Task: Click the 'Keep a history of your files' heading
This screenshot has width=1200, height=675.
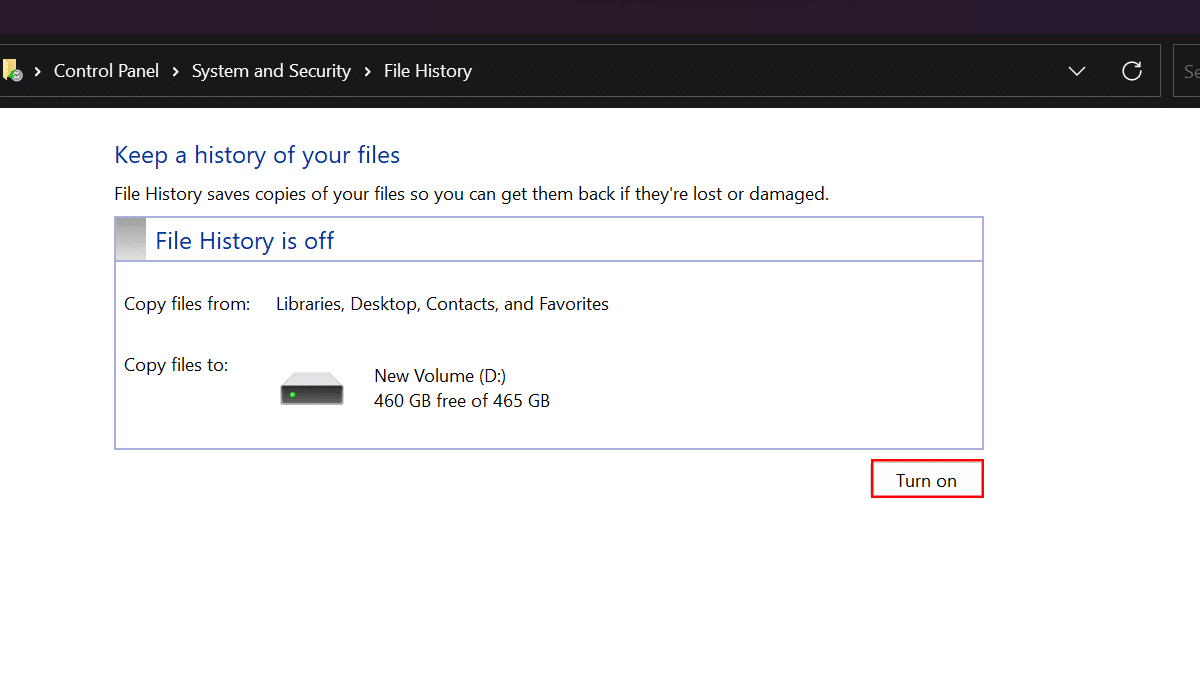Action: tap(256, 155)
